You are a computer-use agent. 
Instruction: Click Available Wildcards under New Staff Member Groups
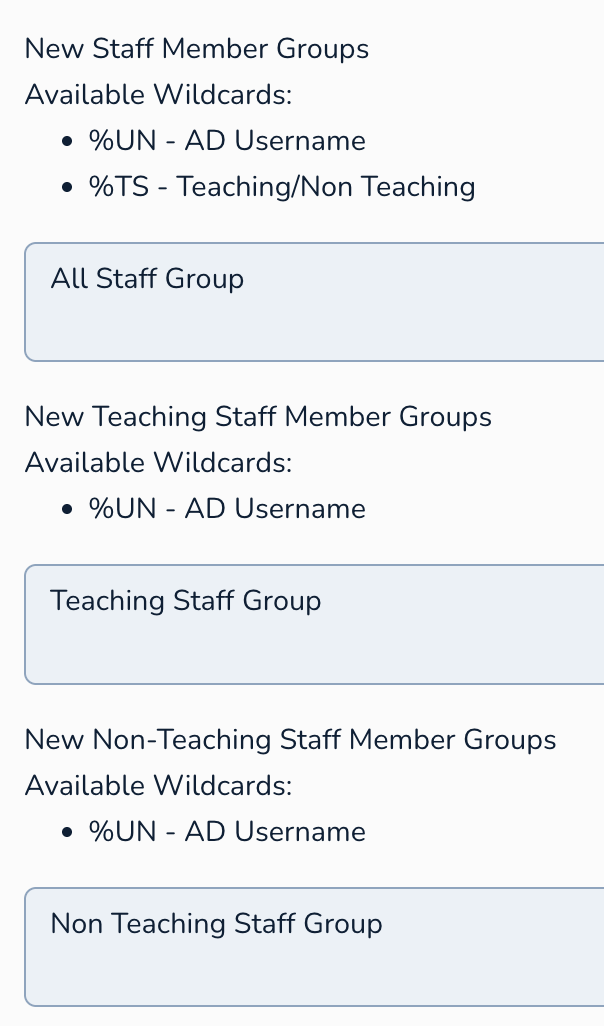point(158,95)
